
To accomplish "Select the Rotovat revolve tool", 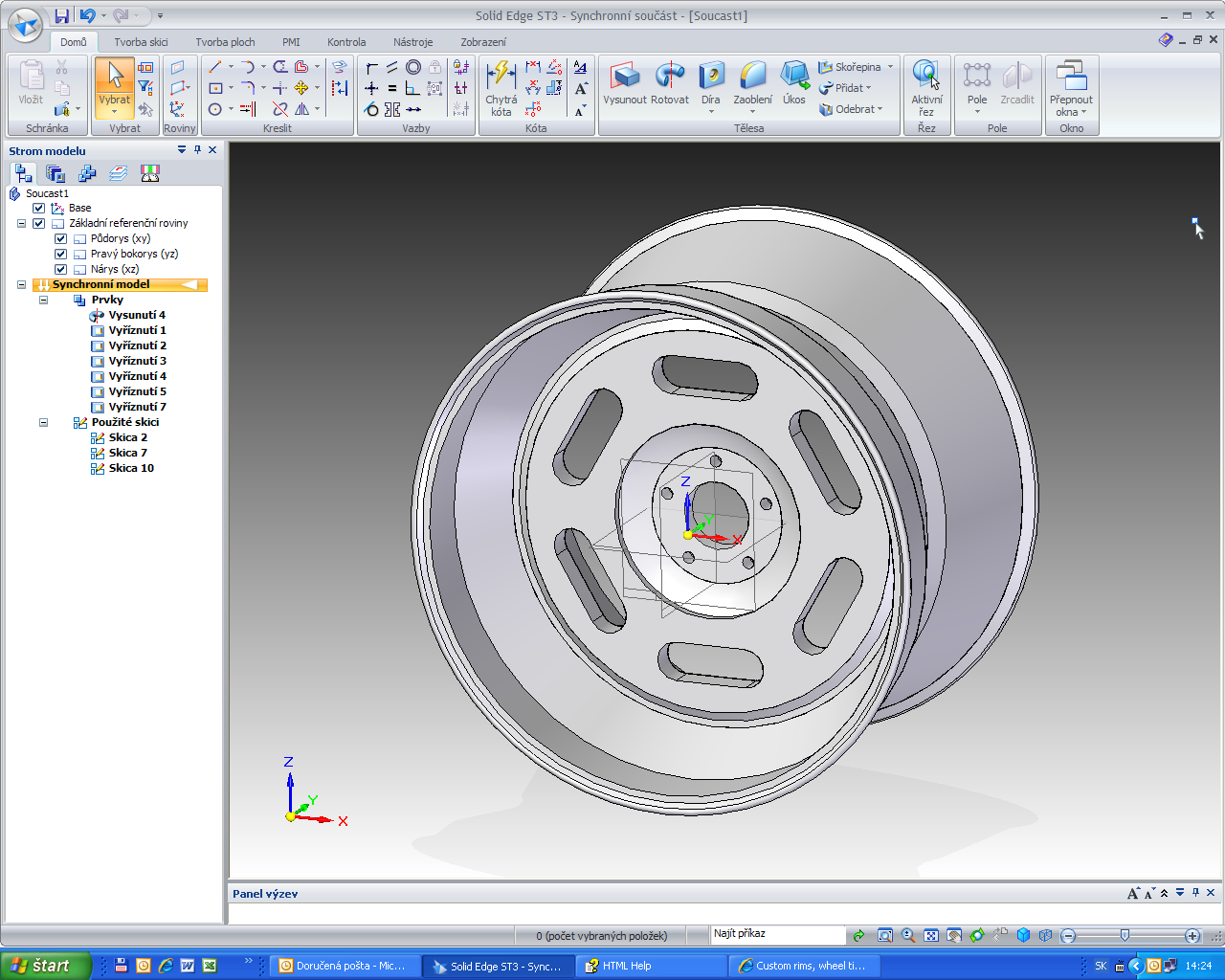I will click(670, 76).
